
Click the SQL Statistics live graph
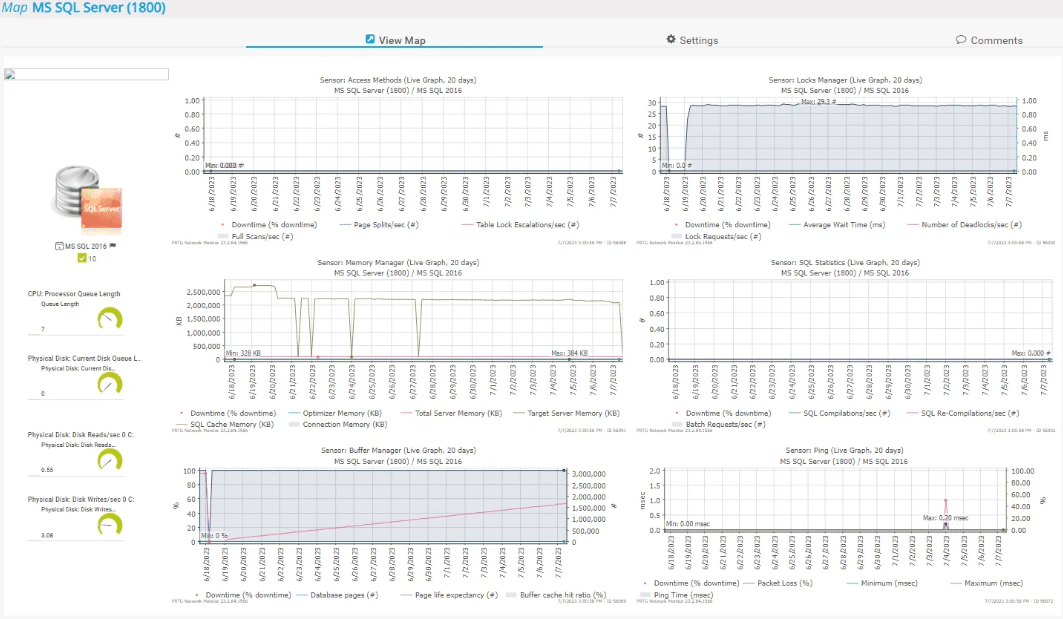pos(860,321)
